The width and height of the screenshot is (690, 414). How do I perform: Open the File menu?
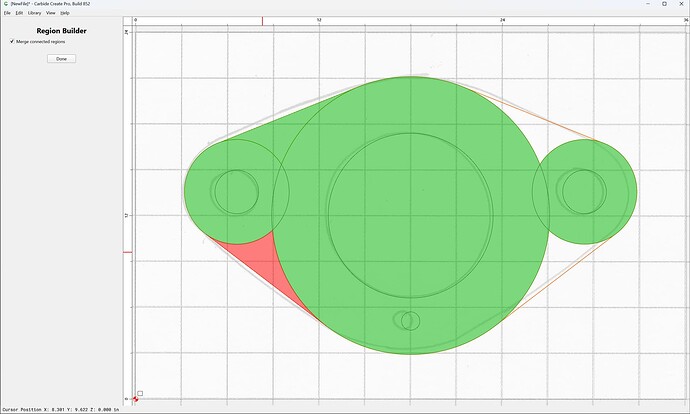point(7,13)
